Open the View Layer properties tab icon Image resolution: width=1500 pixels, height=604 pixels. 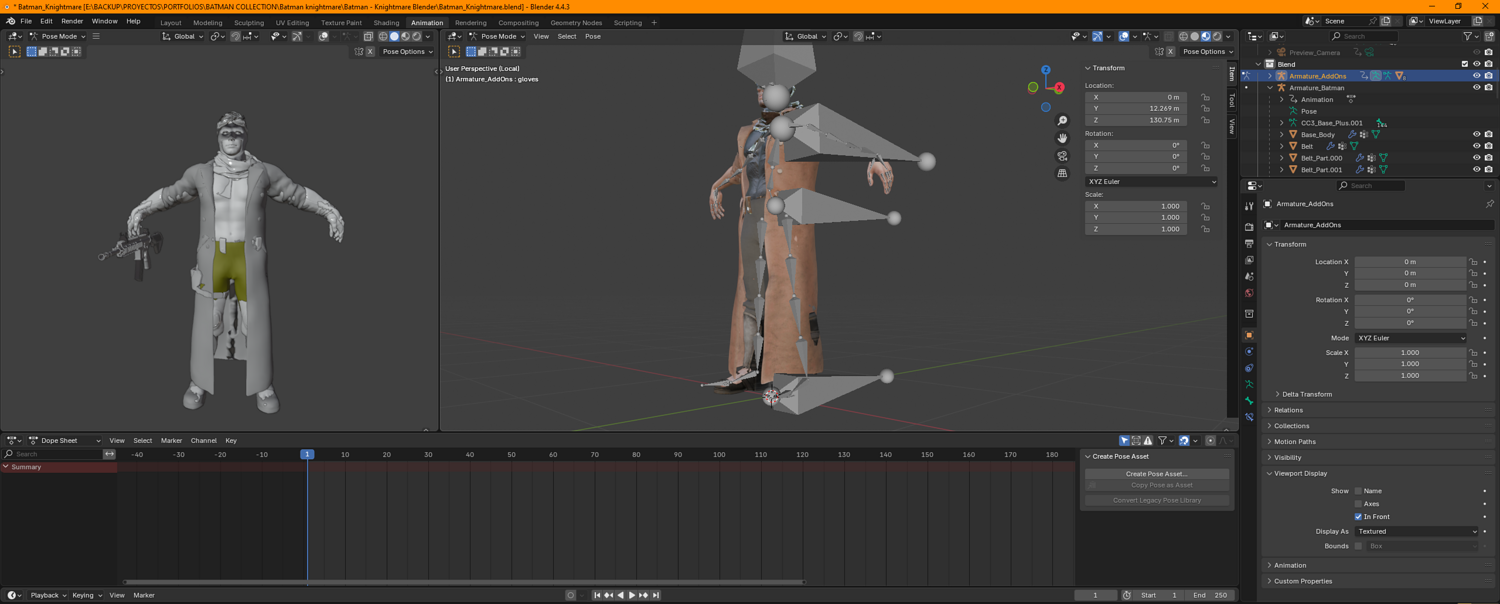point(1249,260)
